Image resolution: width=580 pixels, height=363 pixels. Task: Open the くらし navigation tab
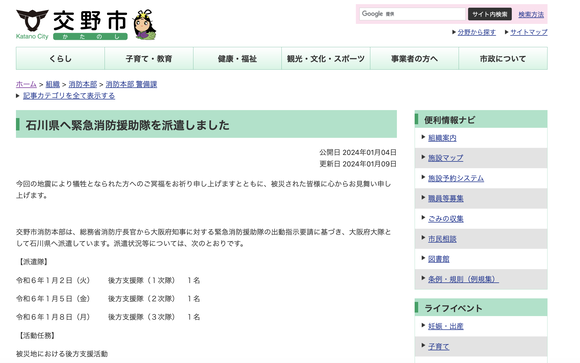point(60,58)
